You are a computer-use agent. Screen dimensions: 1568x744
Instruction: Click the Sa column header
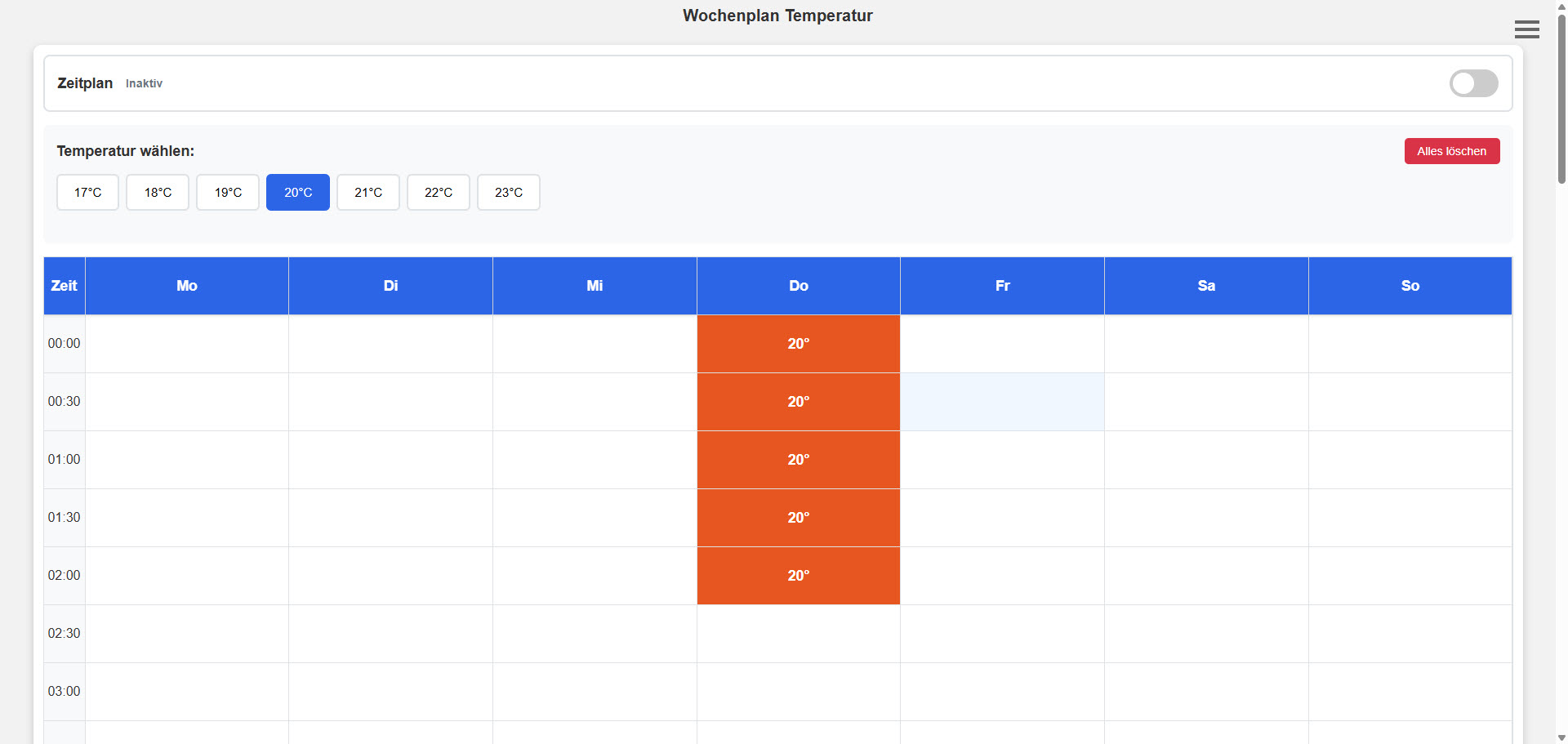[1206, 286]
